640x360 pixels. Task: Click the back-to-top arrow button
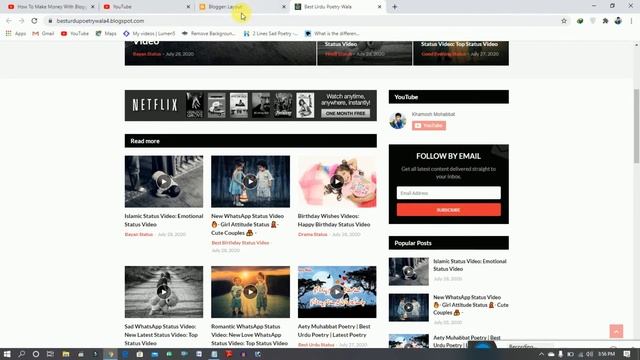(616, 331)
